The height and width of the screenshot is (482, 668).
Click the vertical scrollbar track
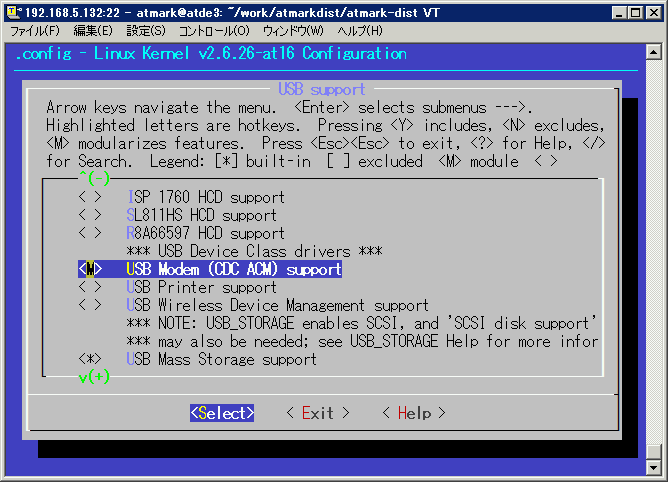654,251
